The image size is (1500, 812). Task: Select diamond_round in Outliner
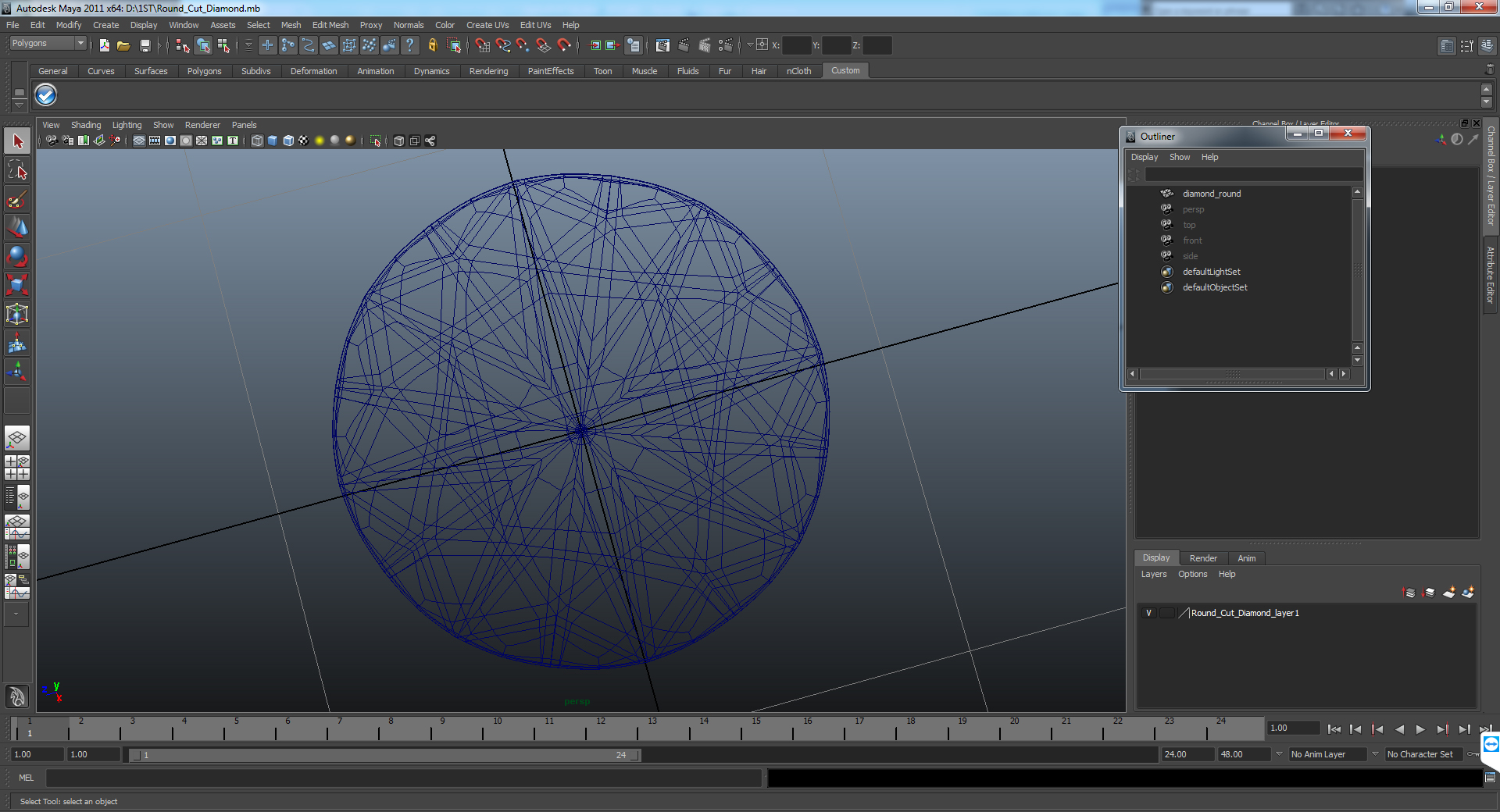[x=1211, y=194]
